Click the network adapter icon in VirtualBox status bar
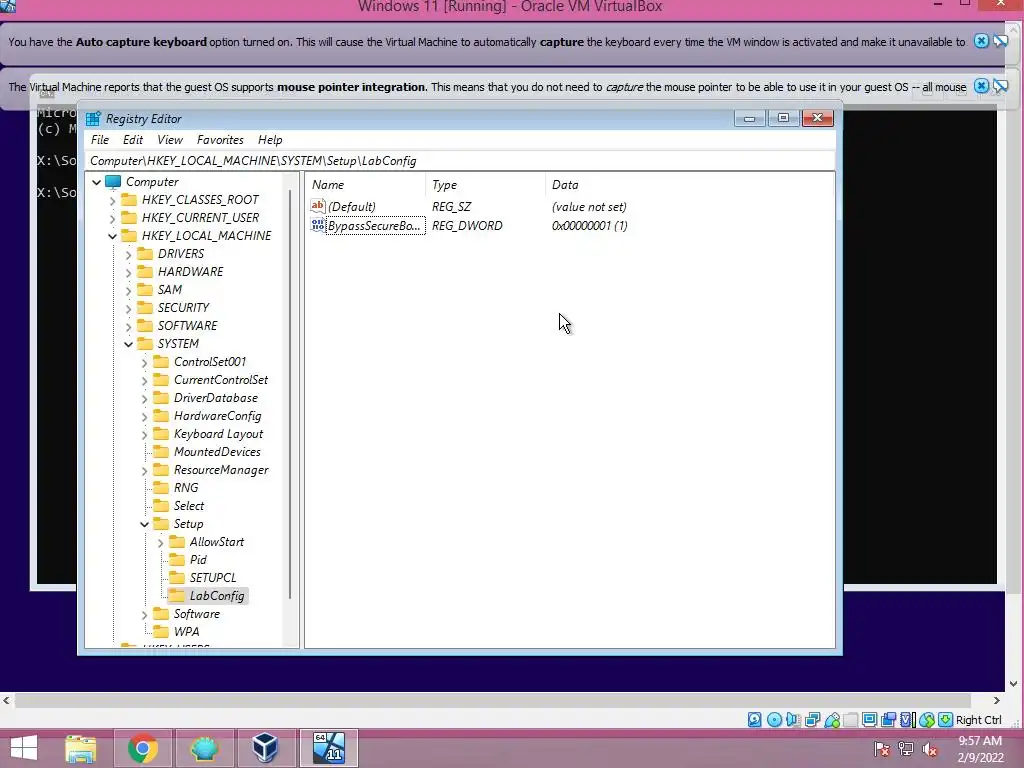This screenshot has height=768, width=1024. point(812,720)
